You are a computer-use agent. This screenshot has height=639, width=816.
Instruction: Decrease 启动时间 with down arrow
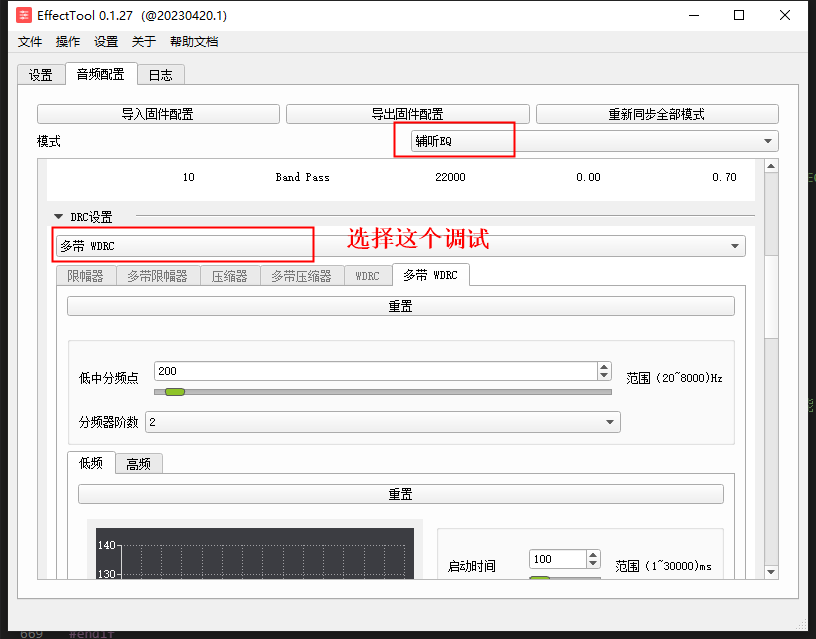(593, 564)
